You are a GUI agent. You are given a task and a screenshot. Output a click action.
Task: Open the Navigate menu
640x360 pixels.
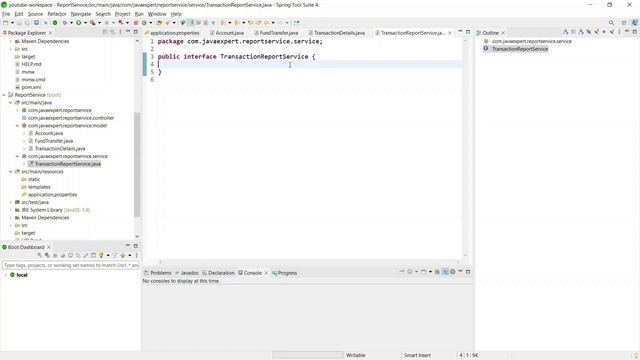pyautogui.click(x=81, y=14)
